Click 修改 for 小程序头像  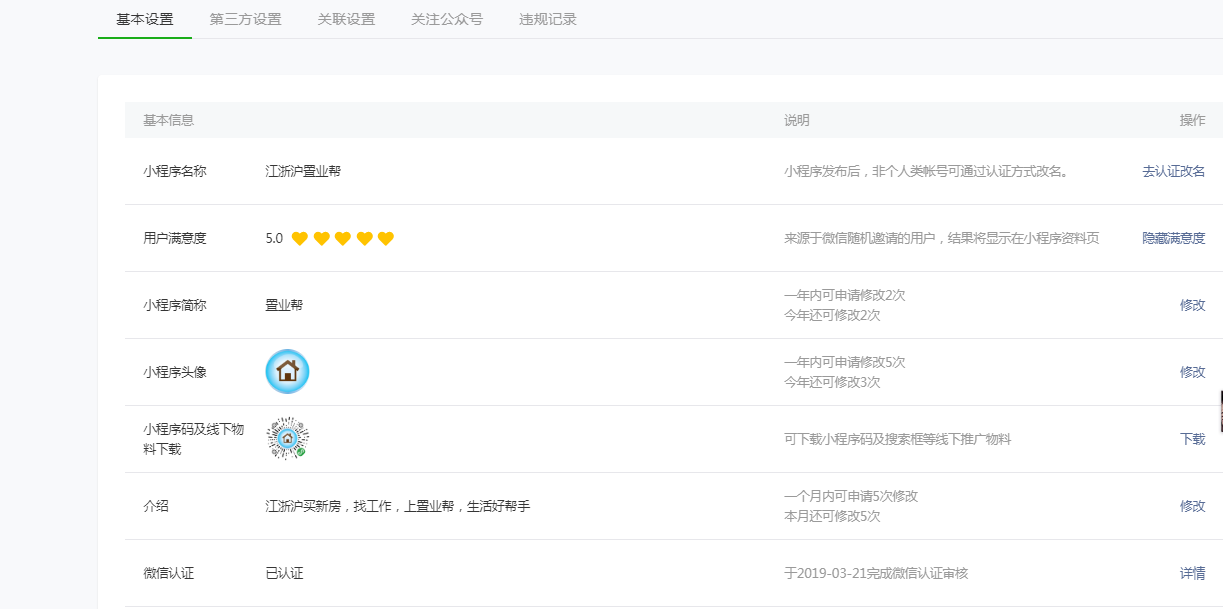[x=1192, y=372]
